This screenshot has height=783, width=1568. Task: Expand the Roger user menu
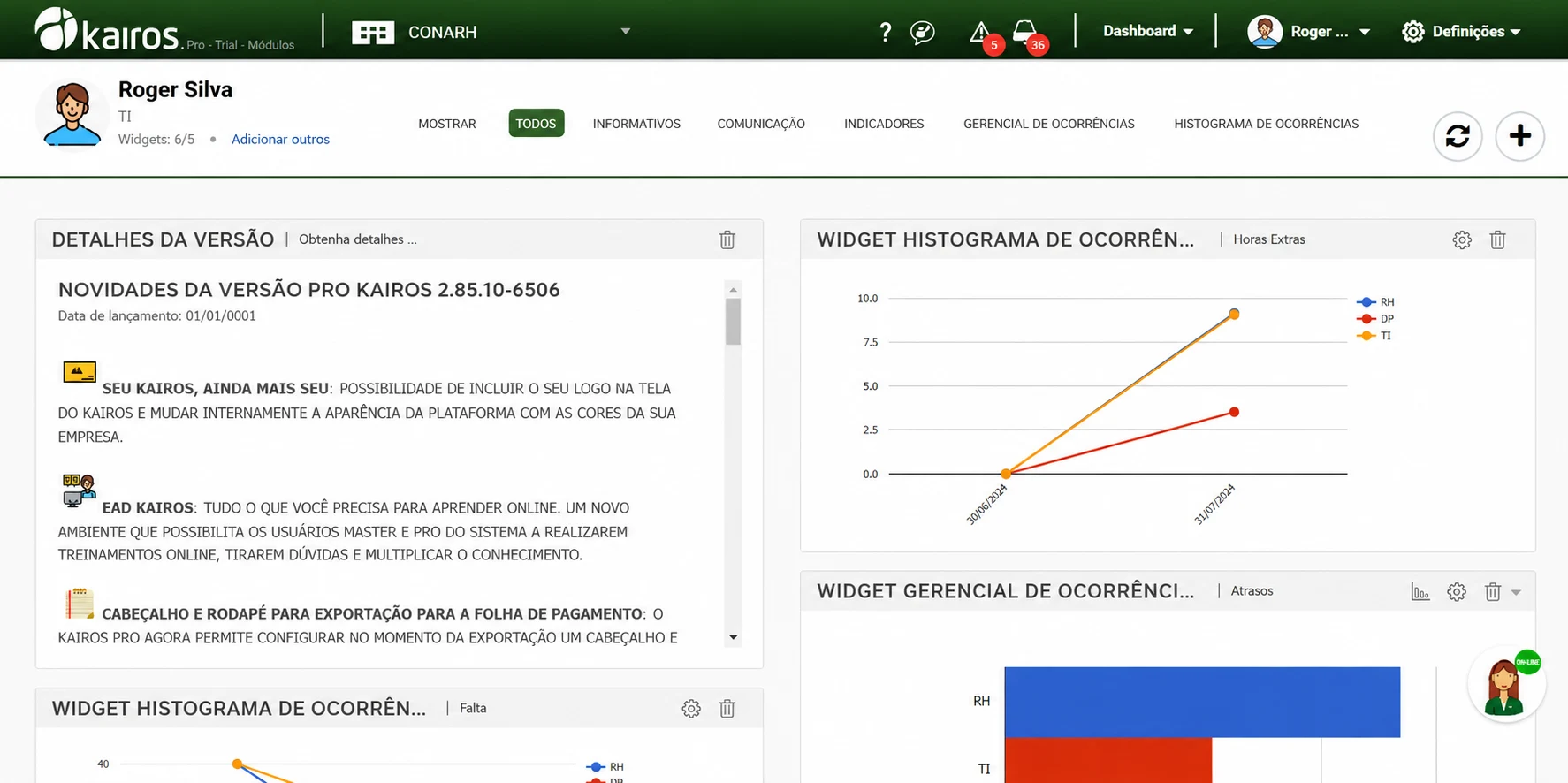1364,32
